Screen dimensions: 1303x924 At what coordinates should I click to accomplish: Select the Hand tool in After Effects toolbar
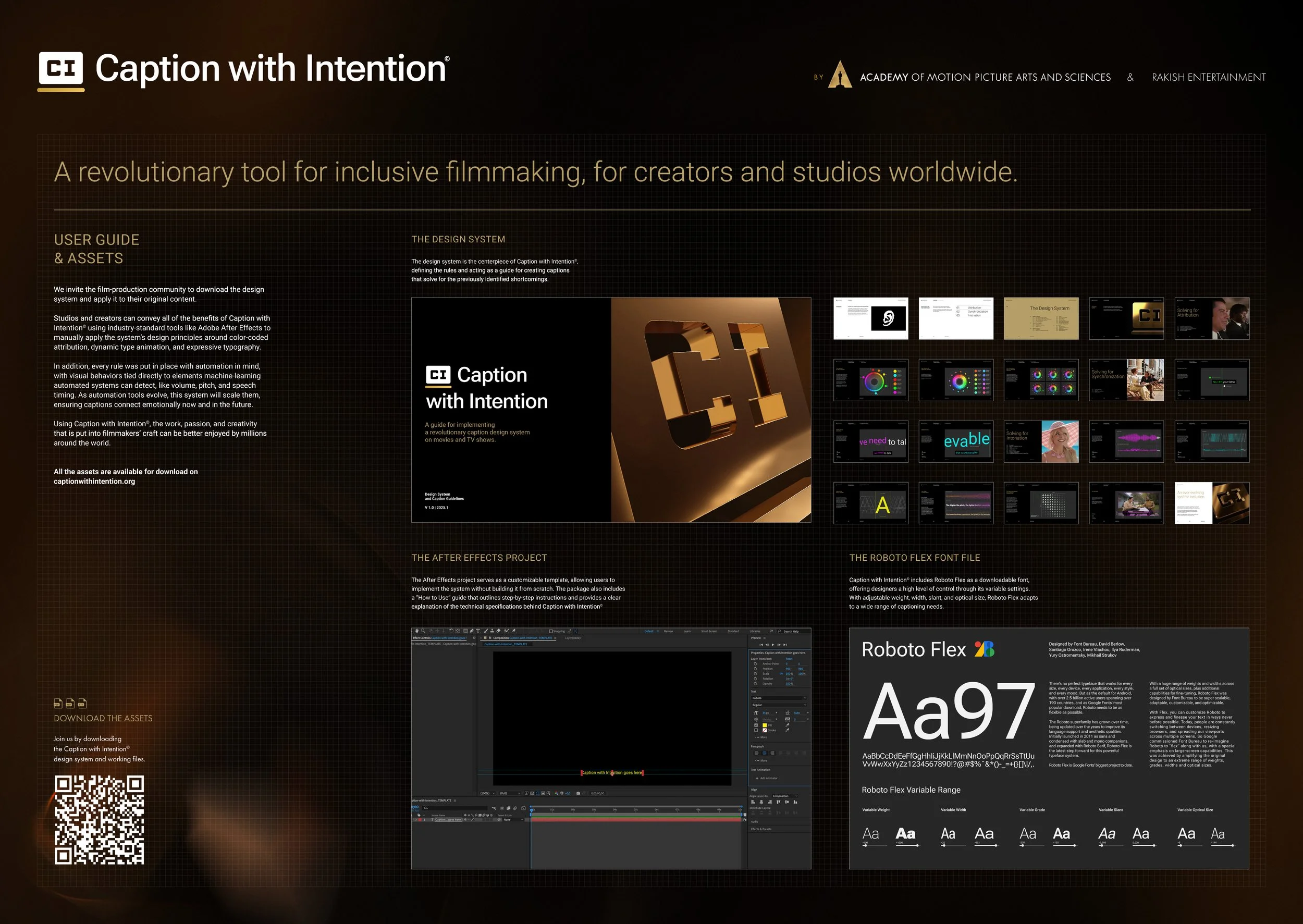(417, 631)
